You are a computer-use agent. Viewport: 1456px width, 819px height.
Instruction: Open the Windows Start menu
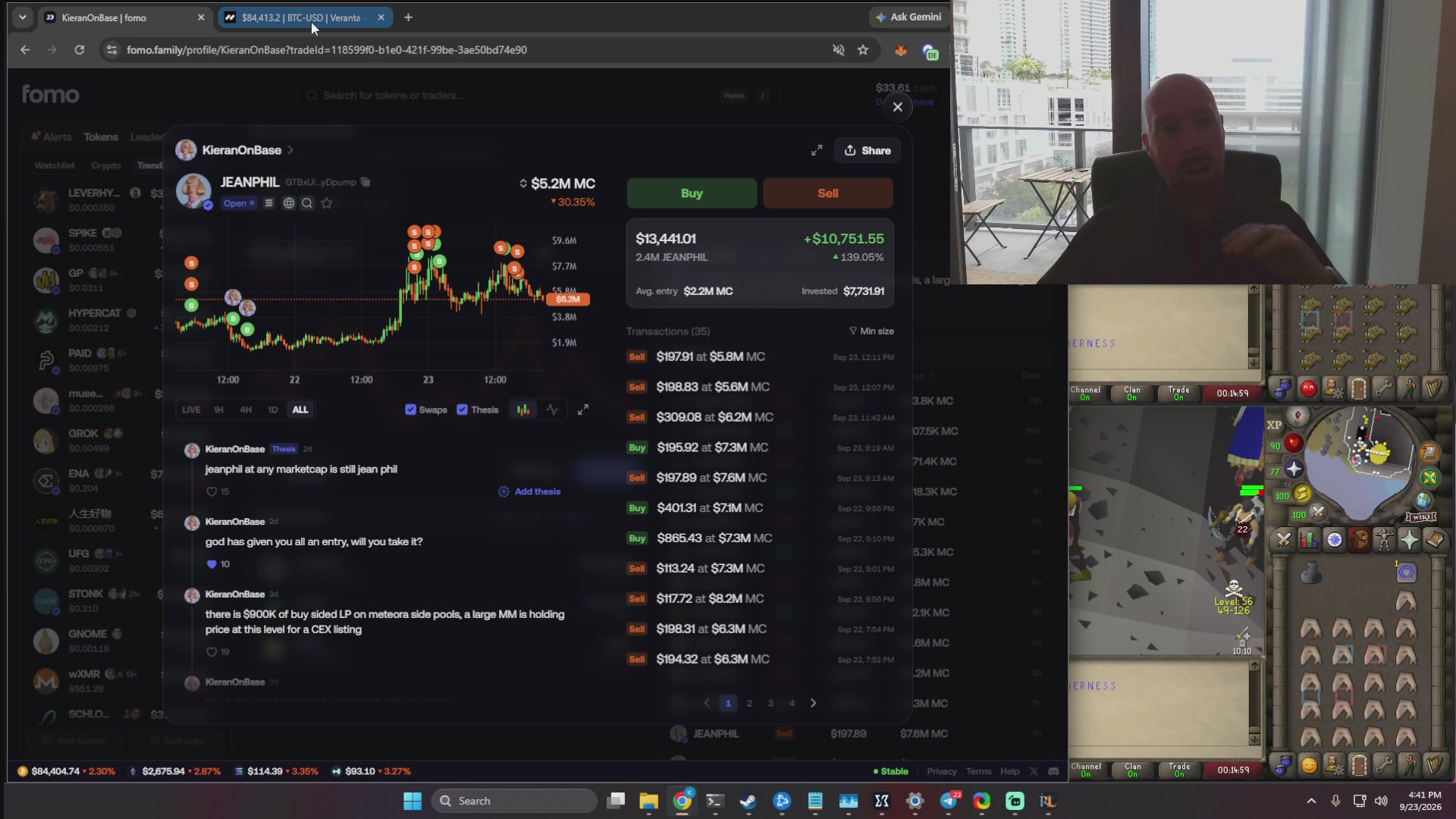(x=412, y=801)
